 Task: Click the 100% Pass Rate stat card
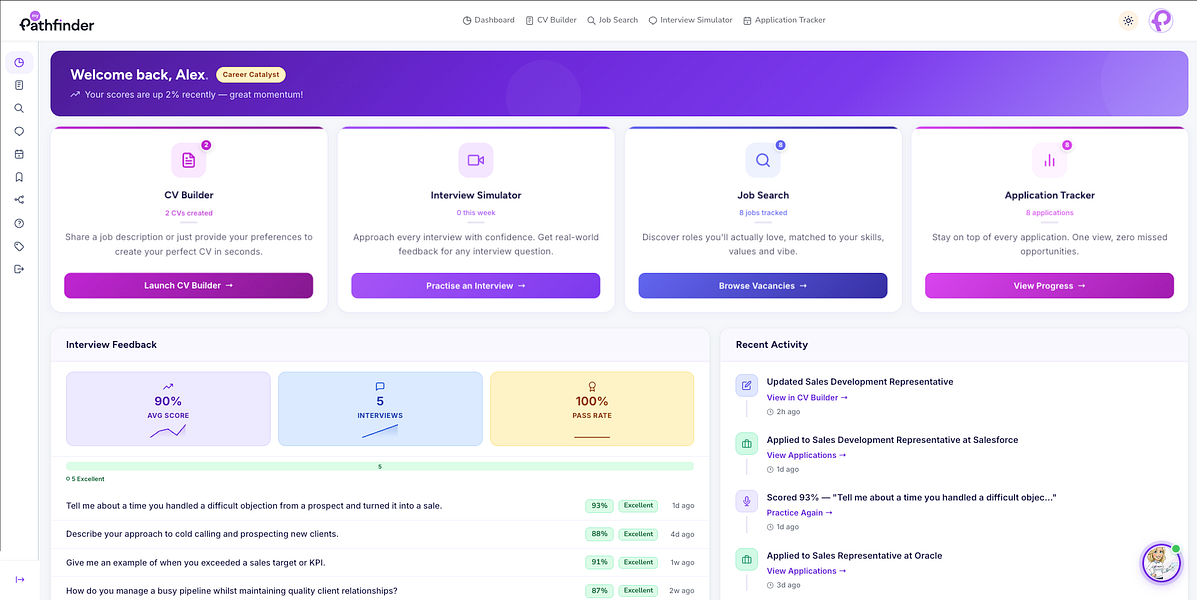coord(592,408)
